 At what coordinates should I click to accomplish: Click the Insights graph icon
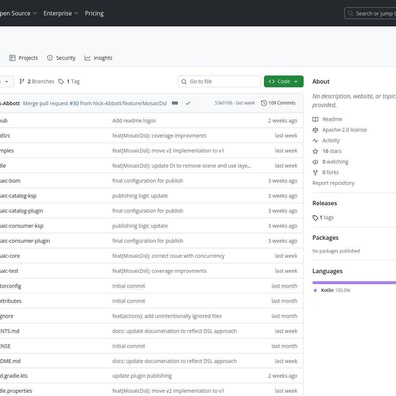[87, 58]
